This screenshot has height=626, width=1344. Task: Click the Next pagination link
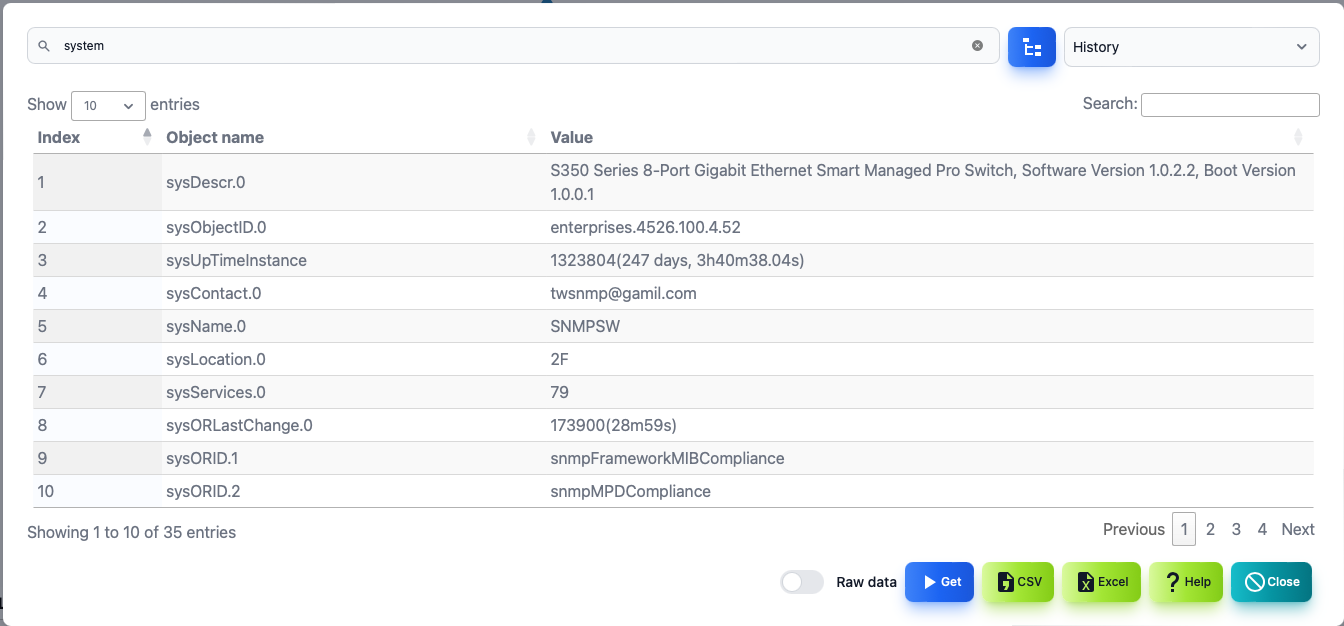click(1298, 529)
